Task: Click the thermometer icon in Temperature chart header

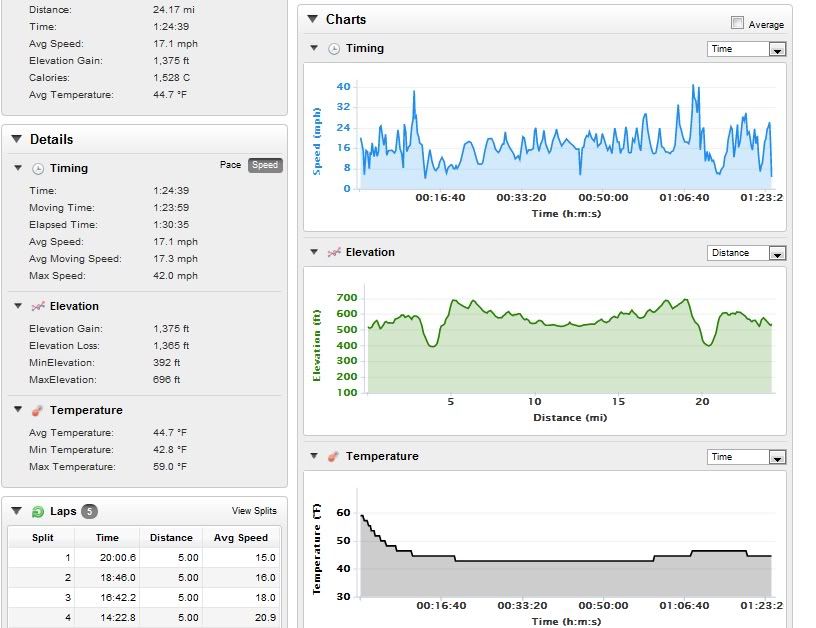Action: pos(334,457)
